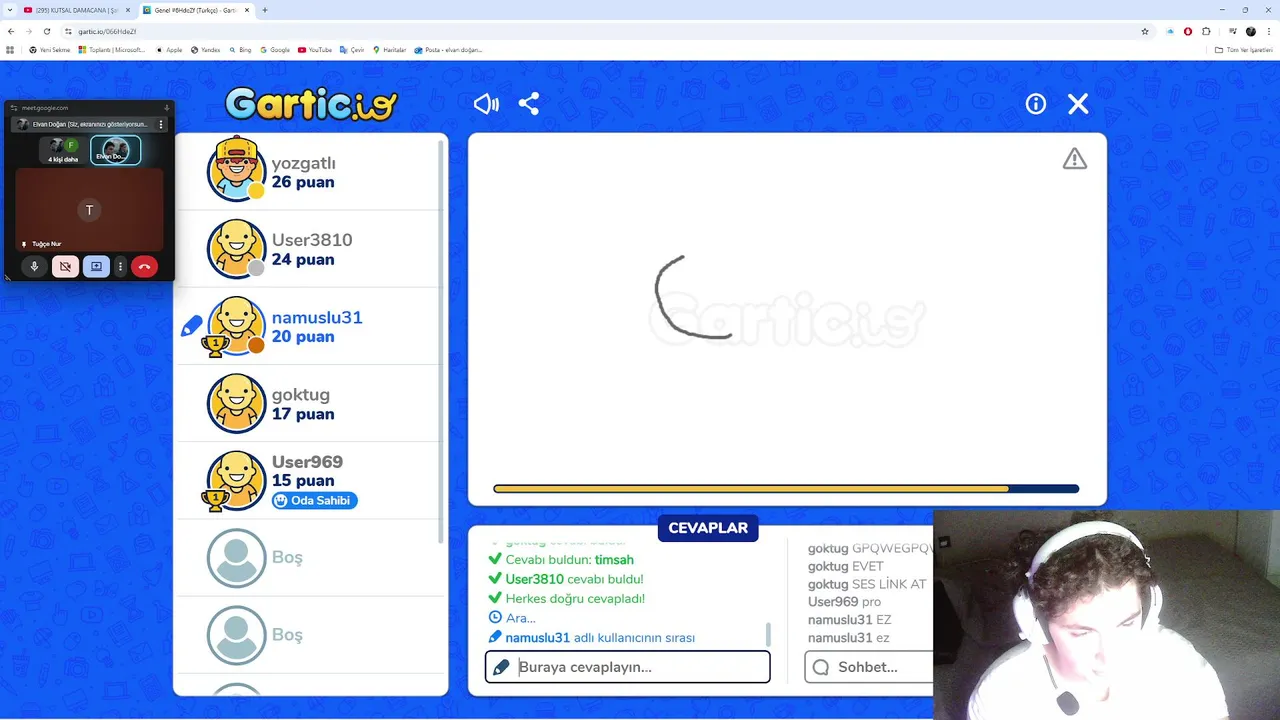
Task: Go back in browser history
Action: coord(11,31)
